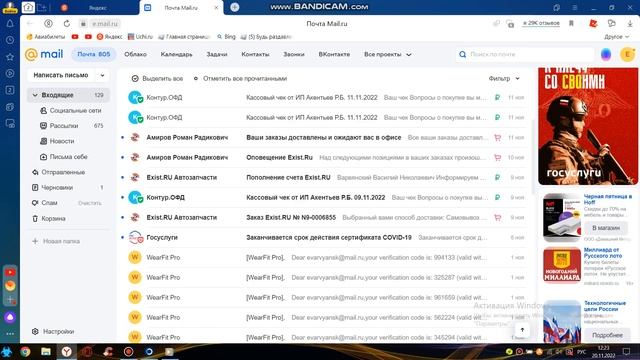Open ВКонтакте in top navigation
The width and height of the screenshot is (640, 360).
coord(334,54)
